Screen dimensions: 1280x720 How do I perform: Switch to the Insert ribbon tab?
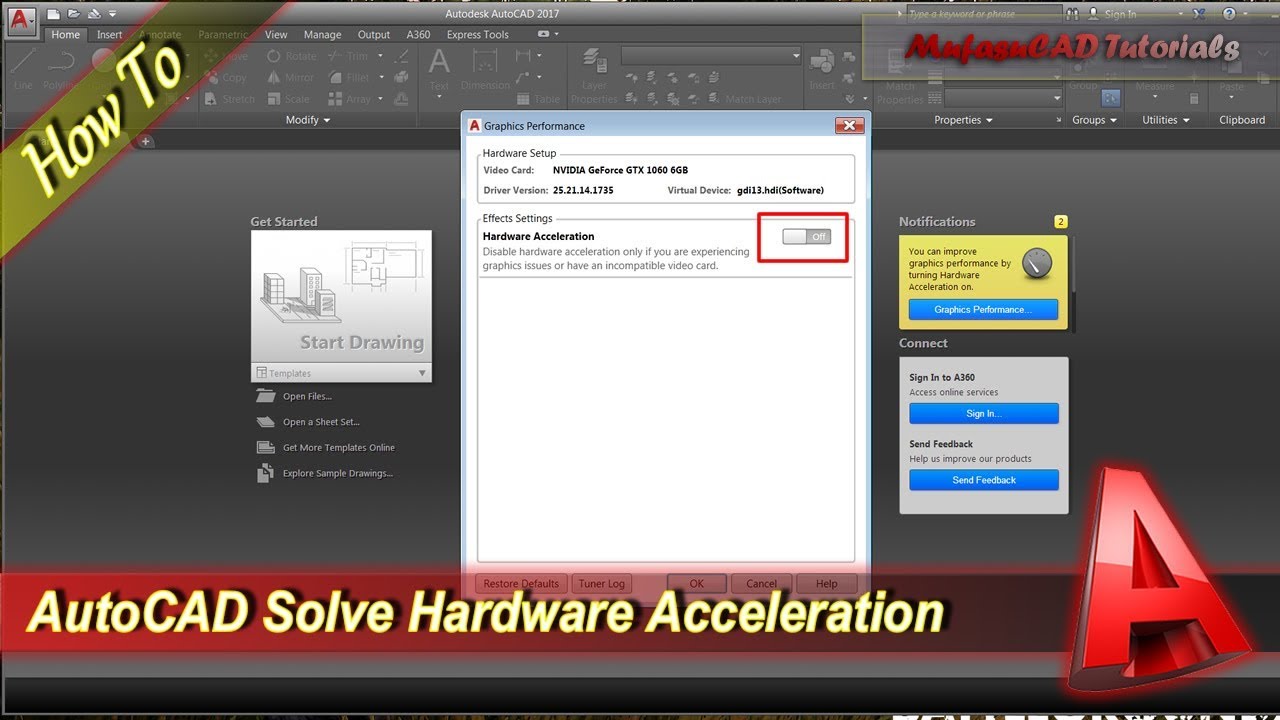click(x=110, y=35)
